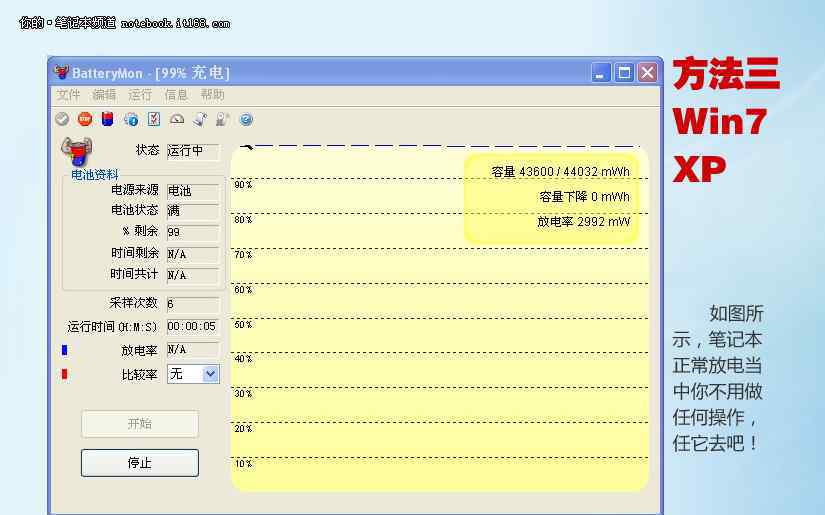Maximize the BatteryMon window
This screenshot has width=825, height=515.
click(x=624, y=73)
